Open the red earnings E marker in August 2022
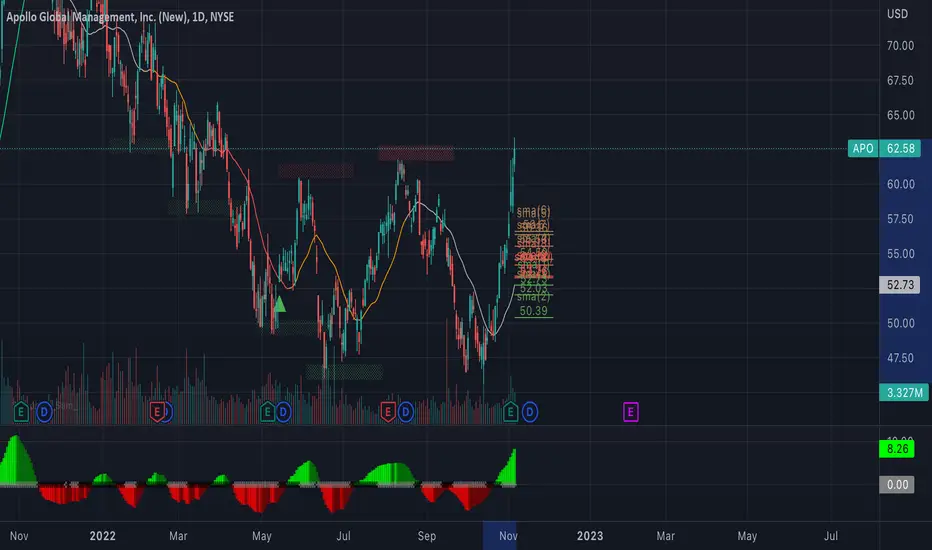This screenshot has height=550, width=932. pos(388,411)
